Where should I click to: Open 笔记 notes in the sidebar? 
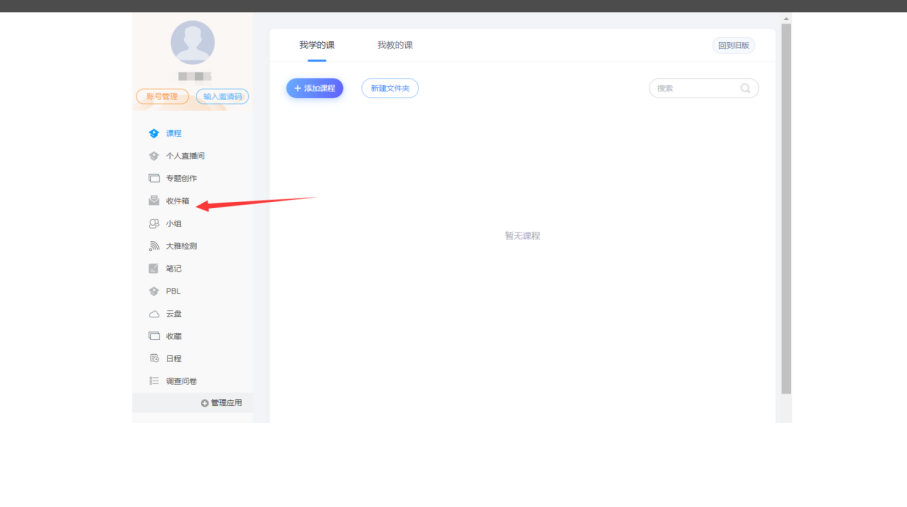[172, 268]
